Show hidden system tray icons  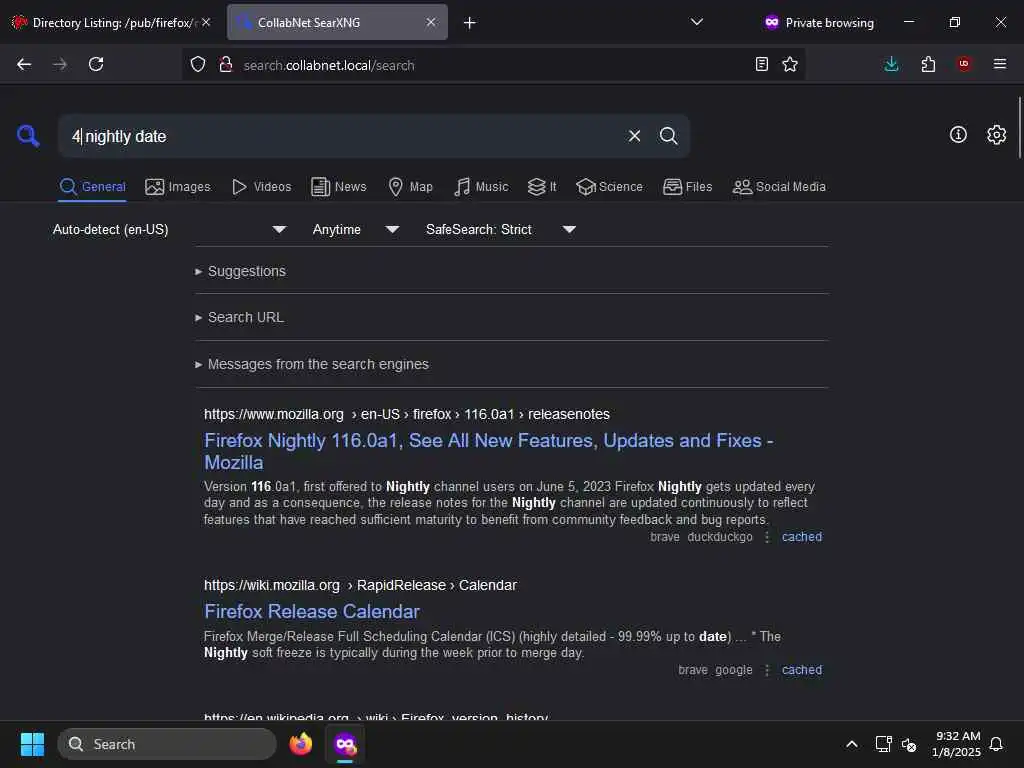[852, 744]
